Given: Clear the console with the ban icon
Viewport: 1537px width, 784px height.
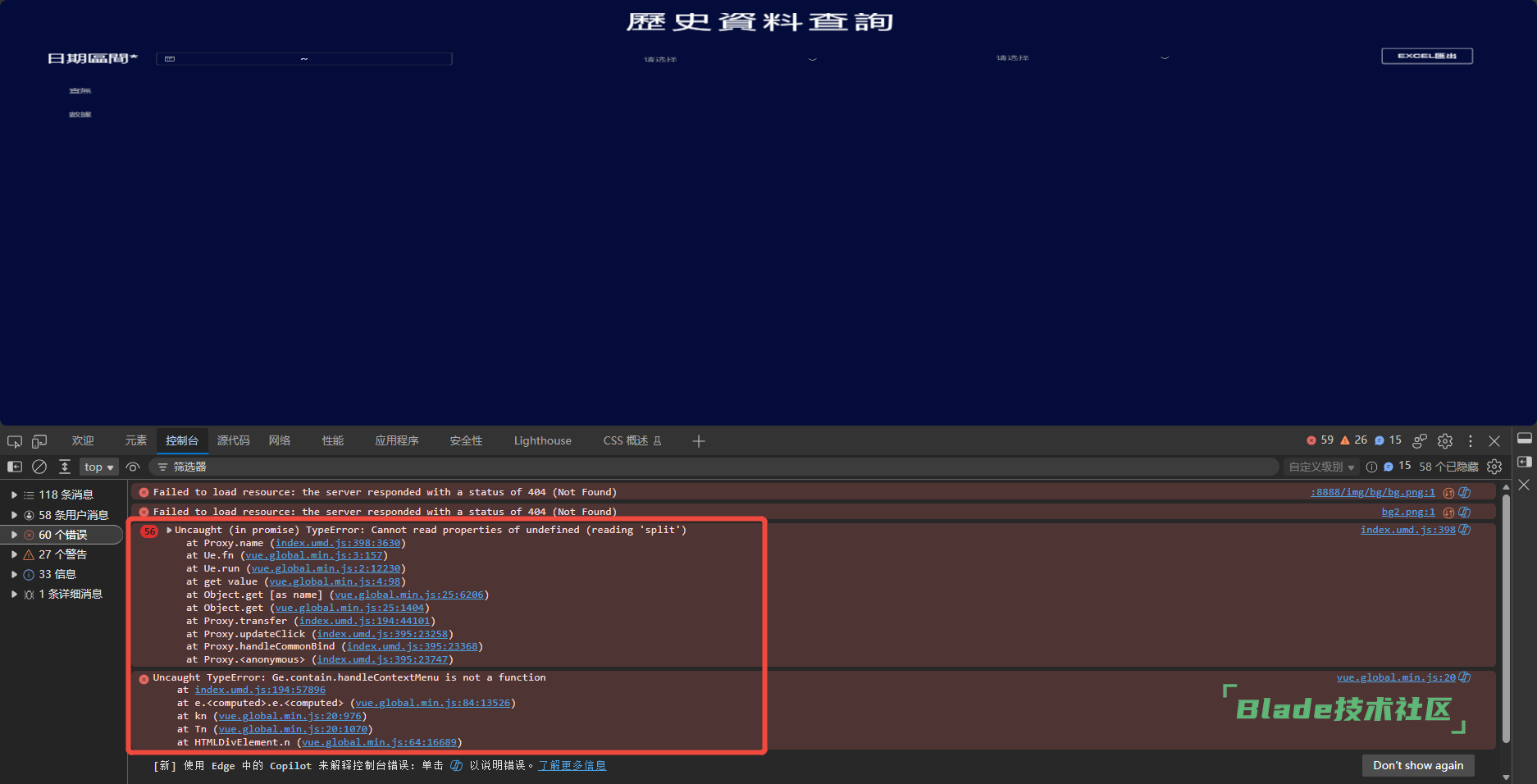Looking at the screenshot, I should click(39, 467).
